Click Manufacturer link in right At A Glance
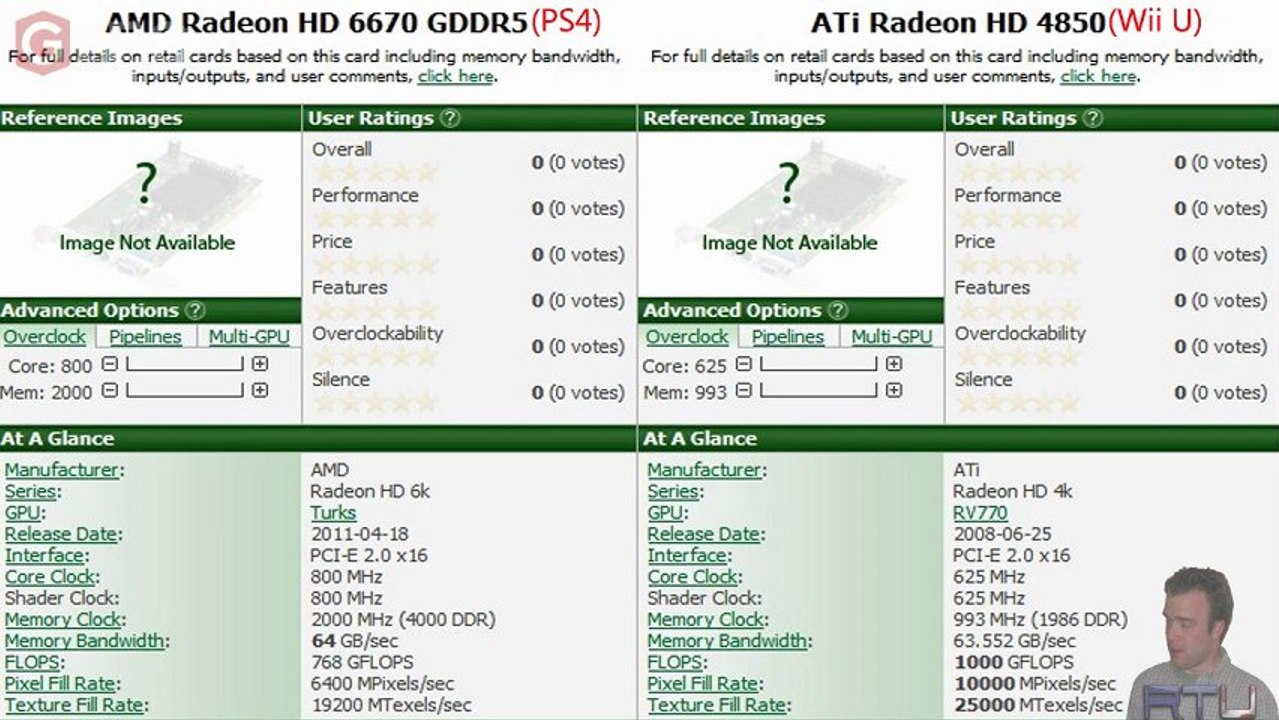The width and height of the screenshot is (1279, 720). [x=705, y=470]
